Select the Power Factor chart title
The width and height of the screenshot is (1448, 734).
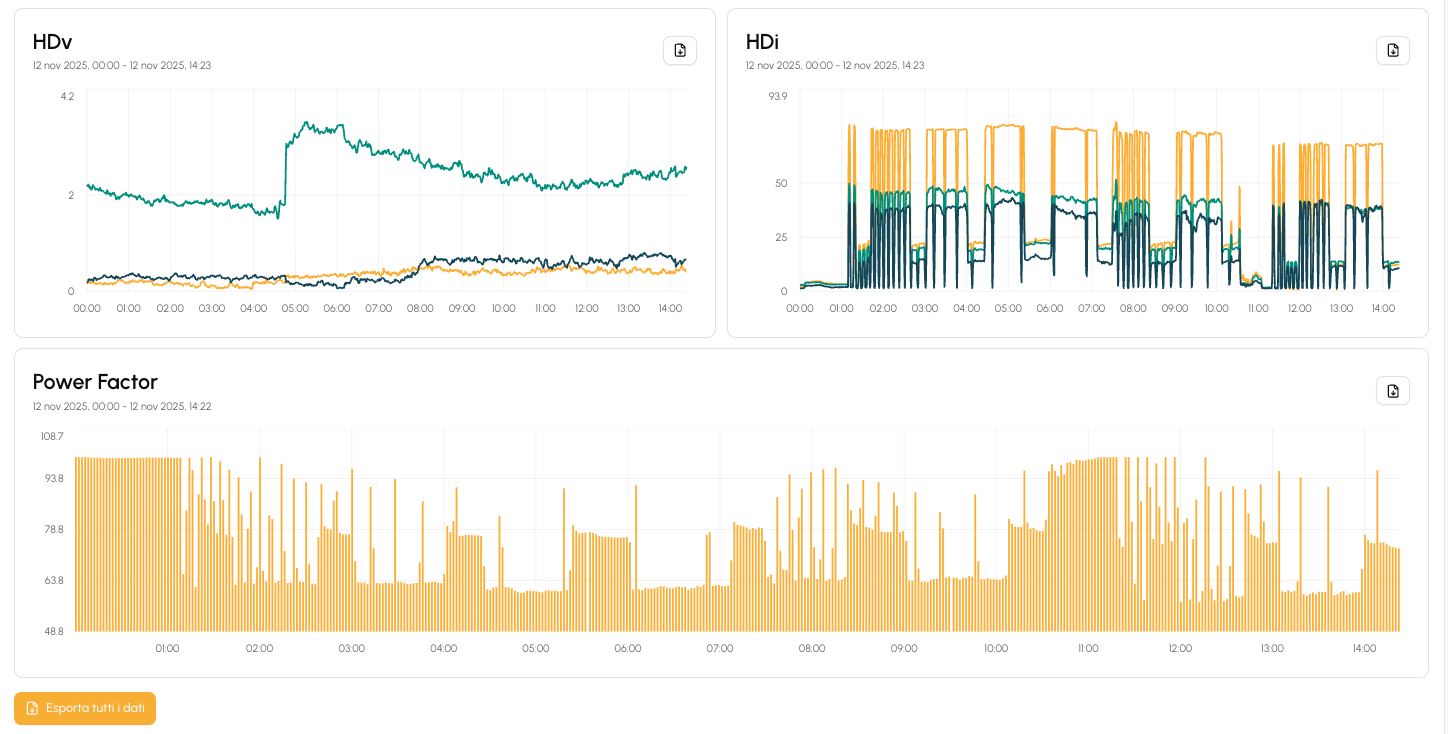[95, 382]
